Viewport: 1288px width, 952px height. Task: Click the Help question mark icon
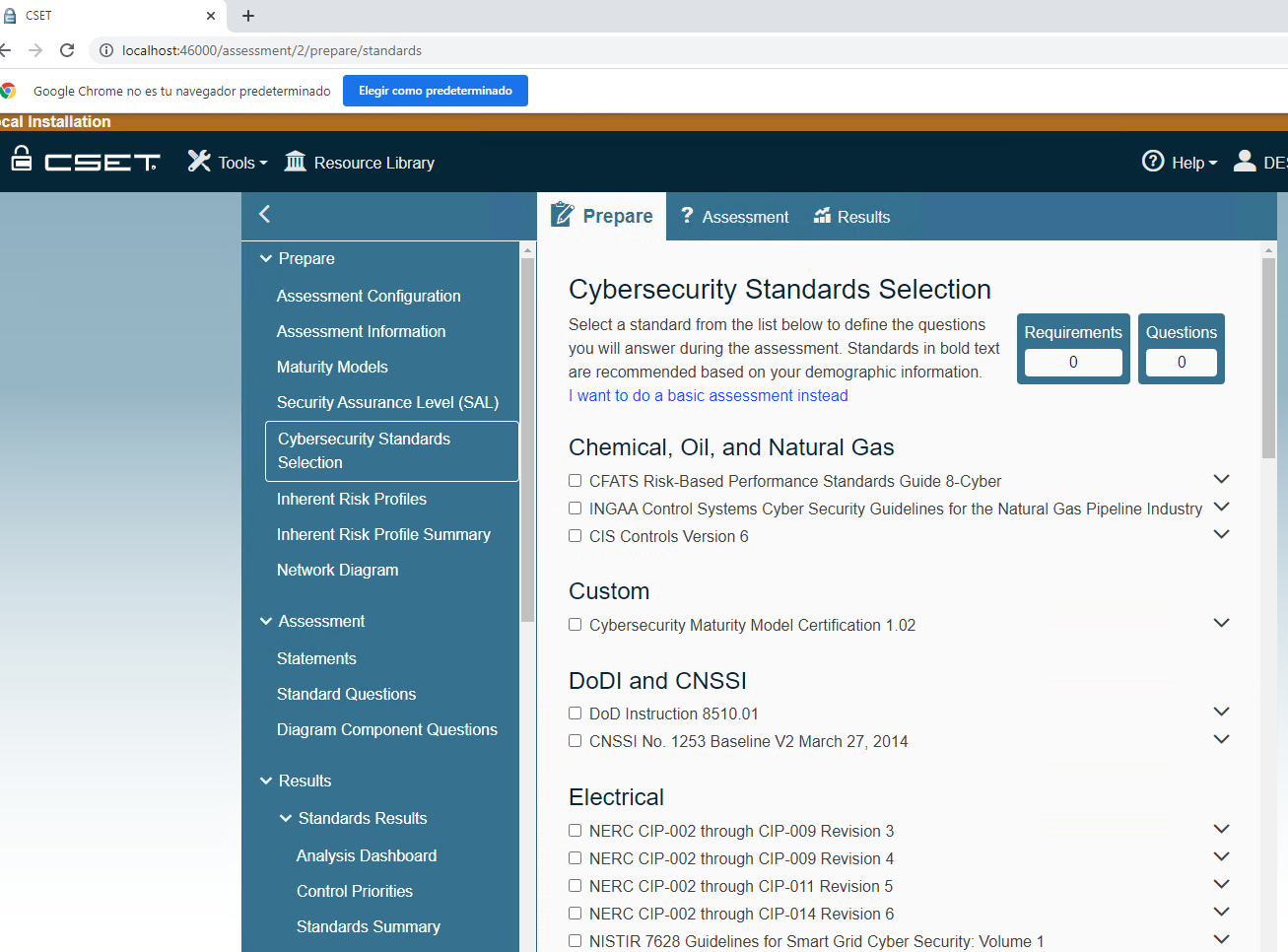point(1152,162)
